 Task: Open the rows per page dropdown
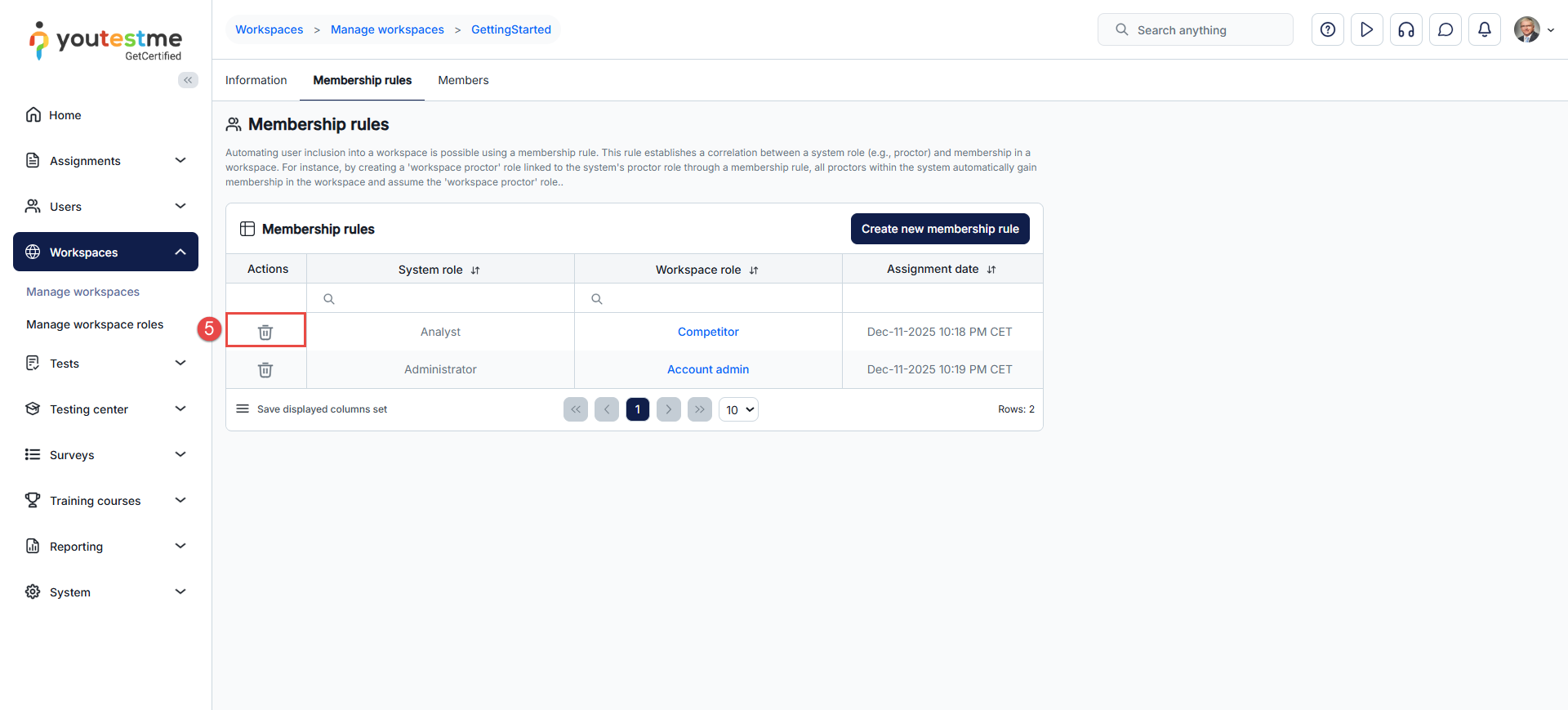pos(738,409)
